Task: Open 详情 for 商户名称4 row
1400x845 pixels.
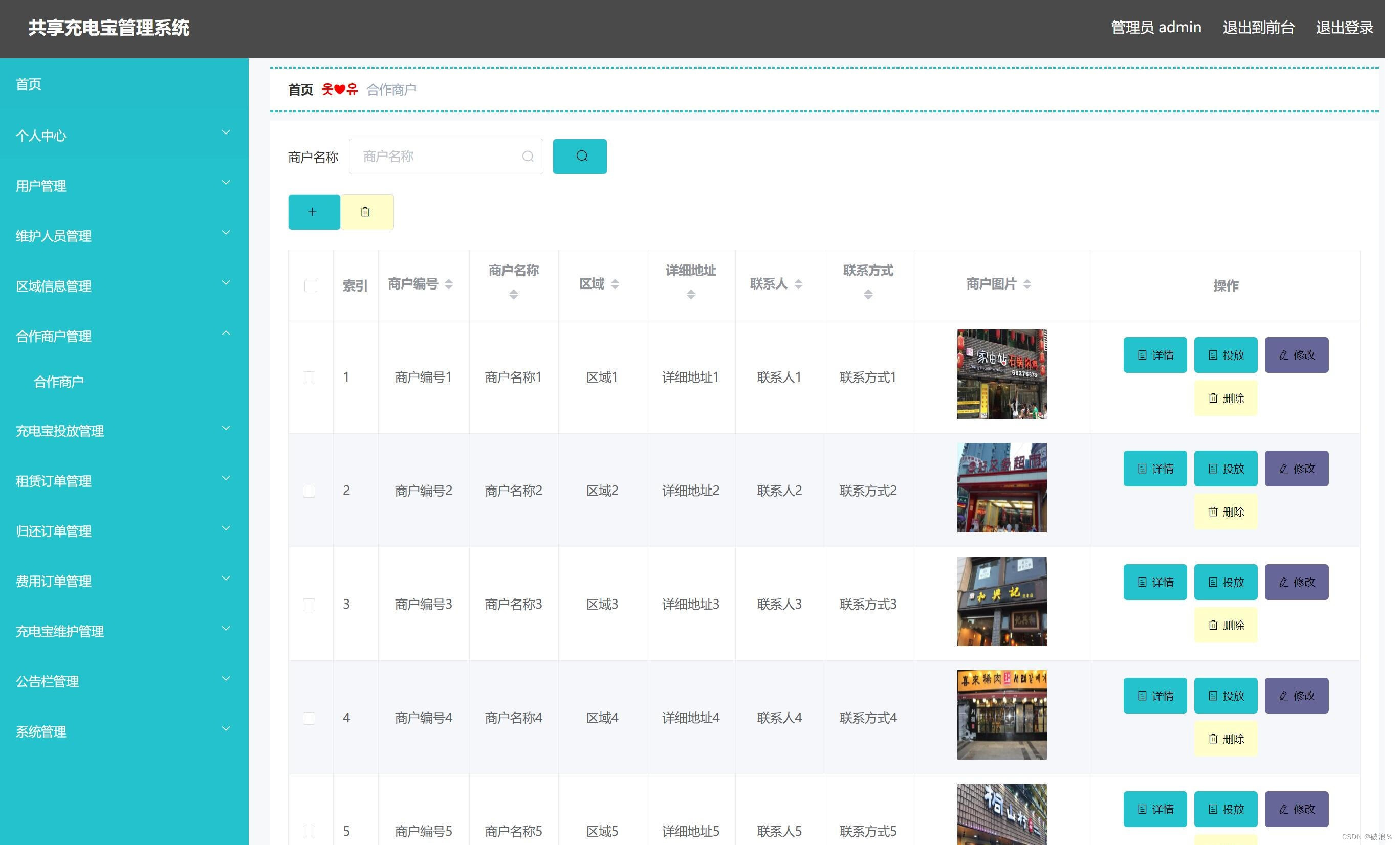Action: click(1154, 696)
